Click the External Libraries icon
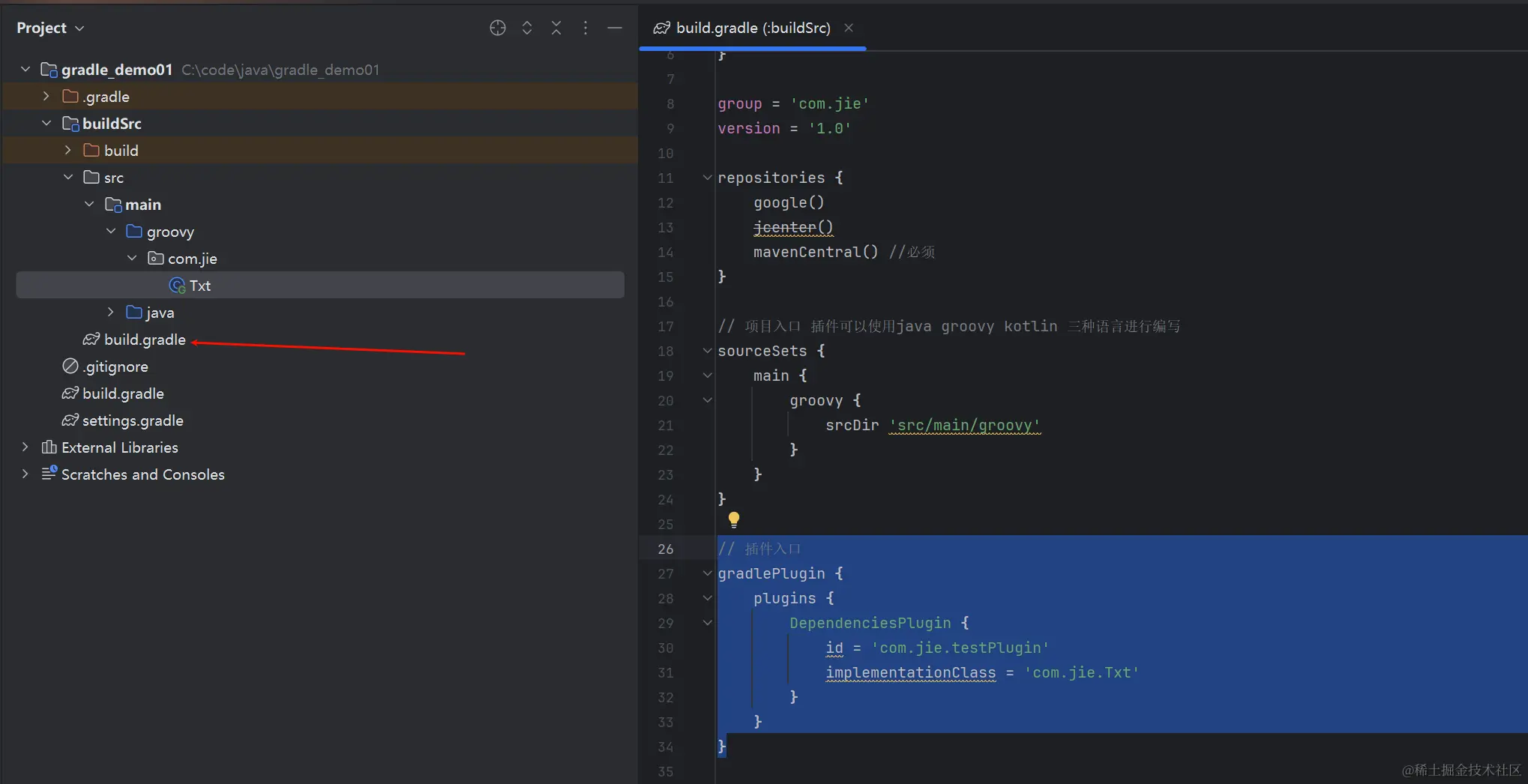The width and height of the screenshot is (1528, 784). point(49,447)
